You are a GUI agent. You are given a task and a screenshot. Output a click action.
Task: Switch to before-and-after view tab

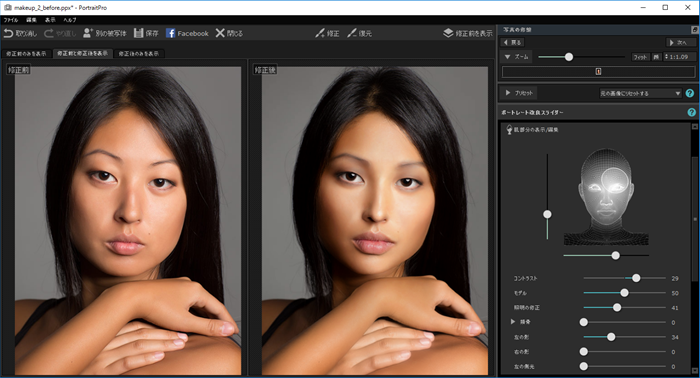(x=83, y=54)
